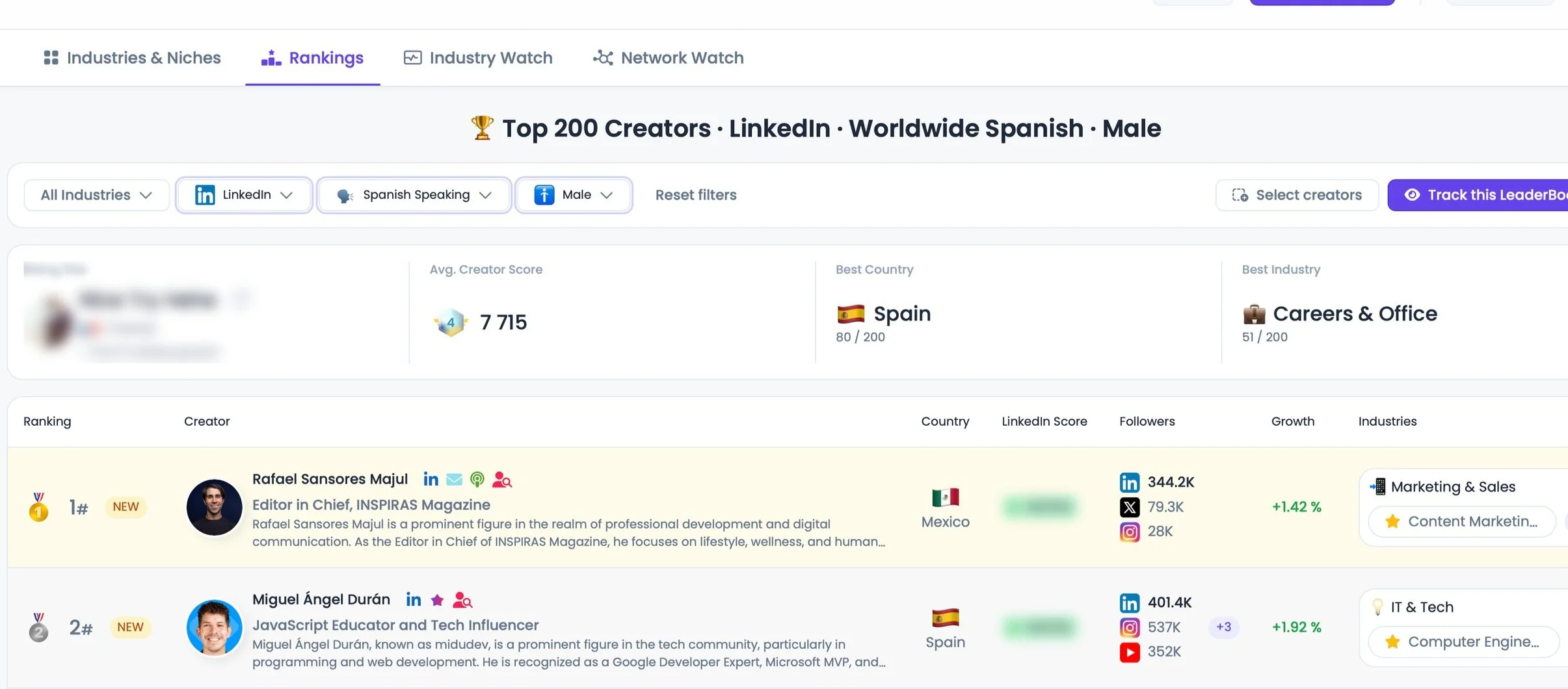Click the Select creators button
The width and height of the screenshot is (1568, 689).
point(1297,195)
